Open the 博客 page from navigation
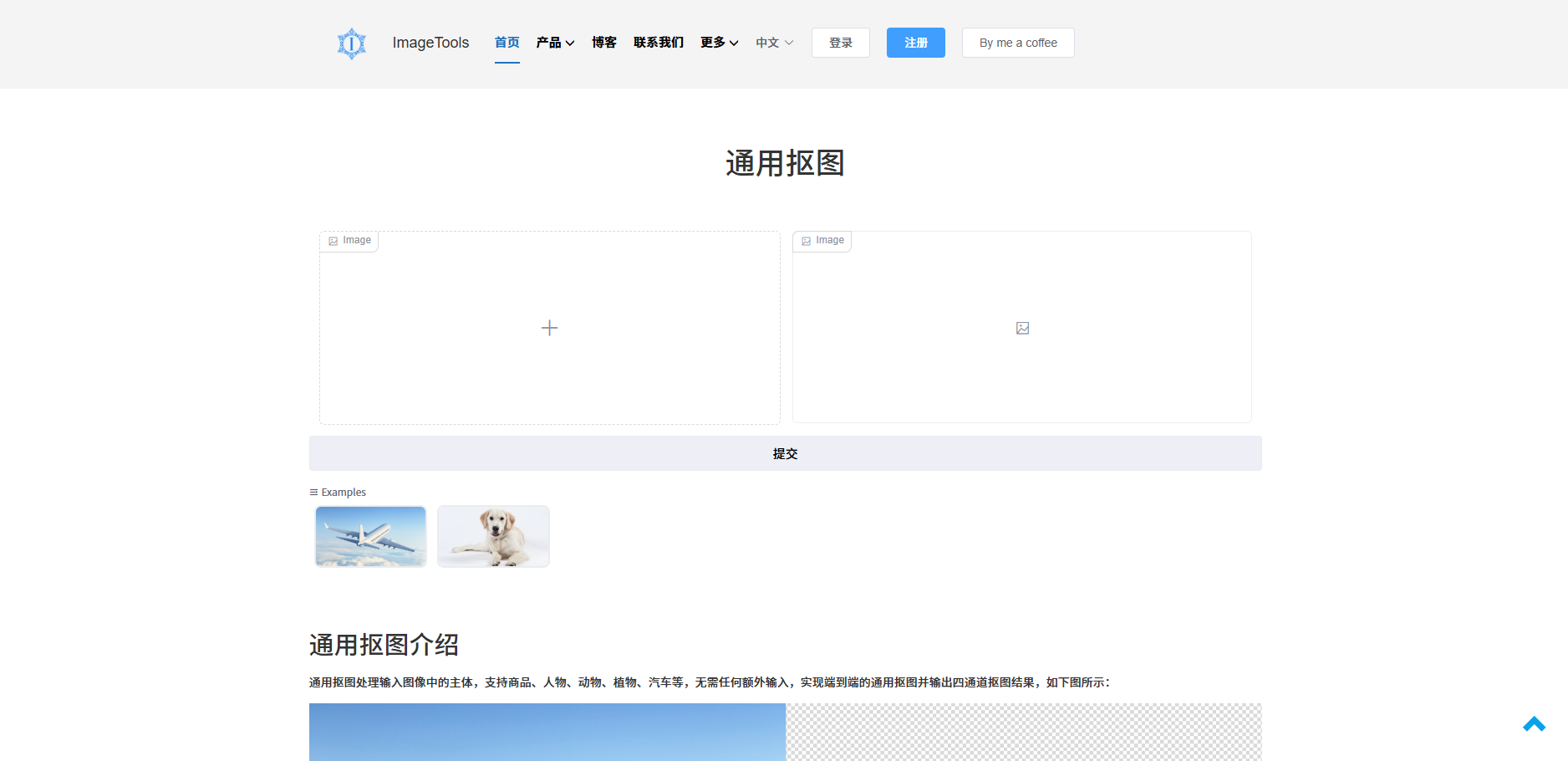1568x761 pixels. (x=603, y=43)
